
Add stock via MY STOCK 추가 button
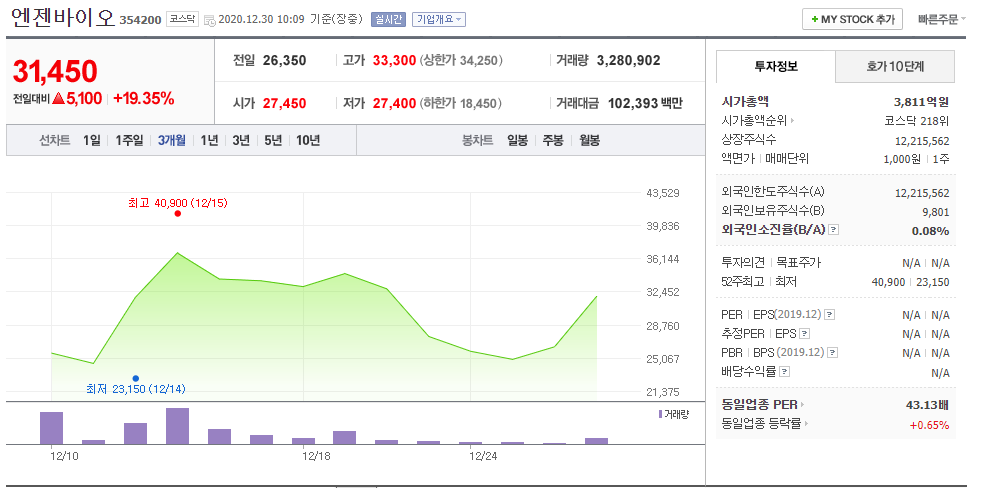[852, 19]
